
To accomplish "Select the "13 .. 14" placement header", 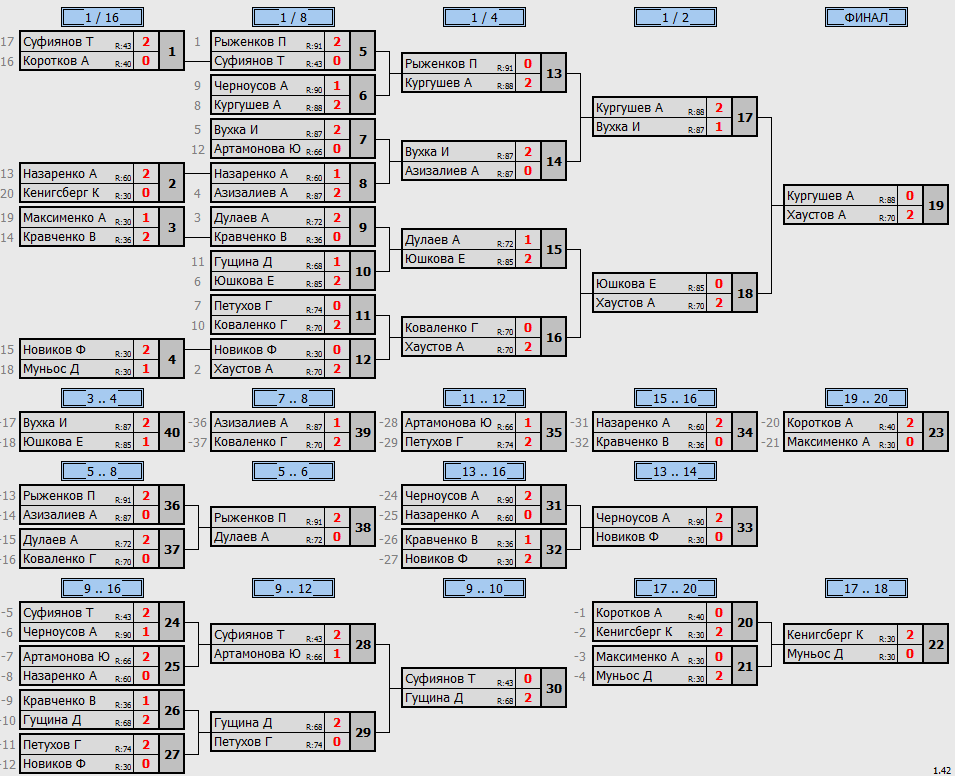I will coord(675,471).
